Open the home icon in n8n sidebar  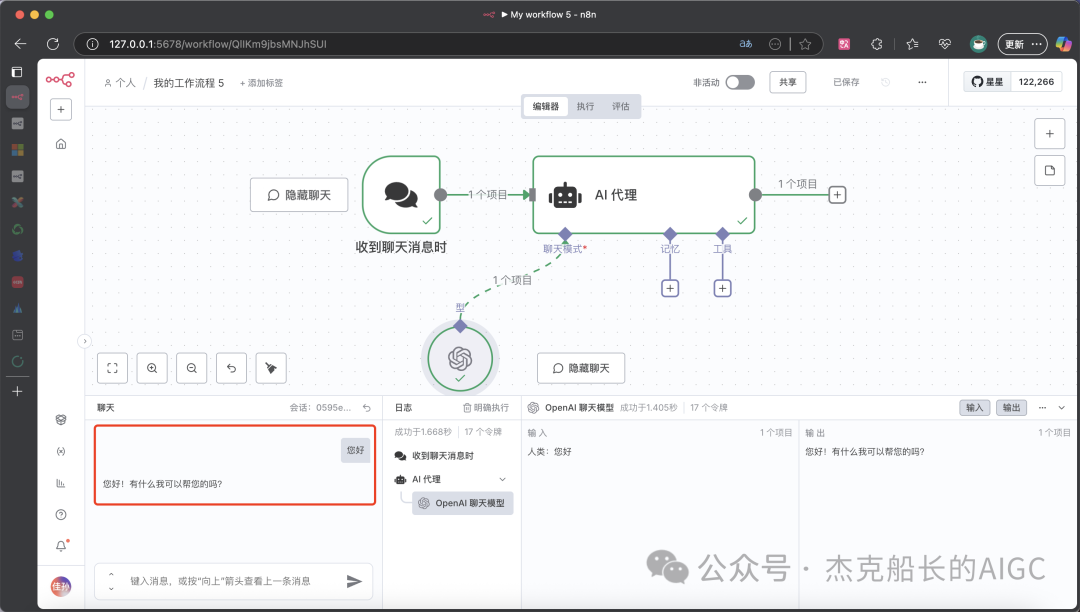[x=61, y=144]
